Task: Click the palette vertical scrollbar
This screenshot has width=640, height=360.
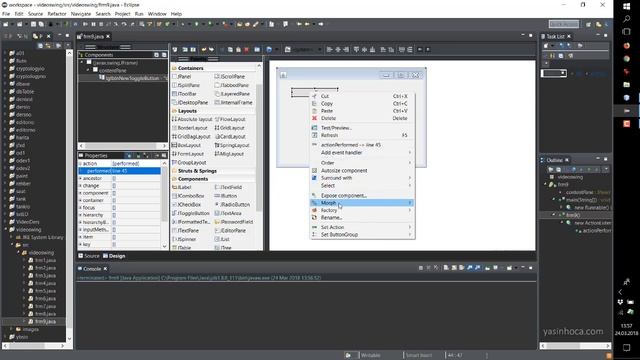Action: click(x=259, y=147)
